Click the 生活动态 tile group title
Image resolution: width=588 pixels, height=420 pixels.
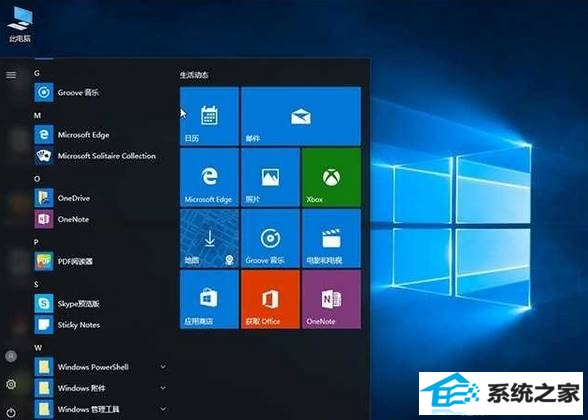click(194, 75)
